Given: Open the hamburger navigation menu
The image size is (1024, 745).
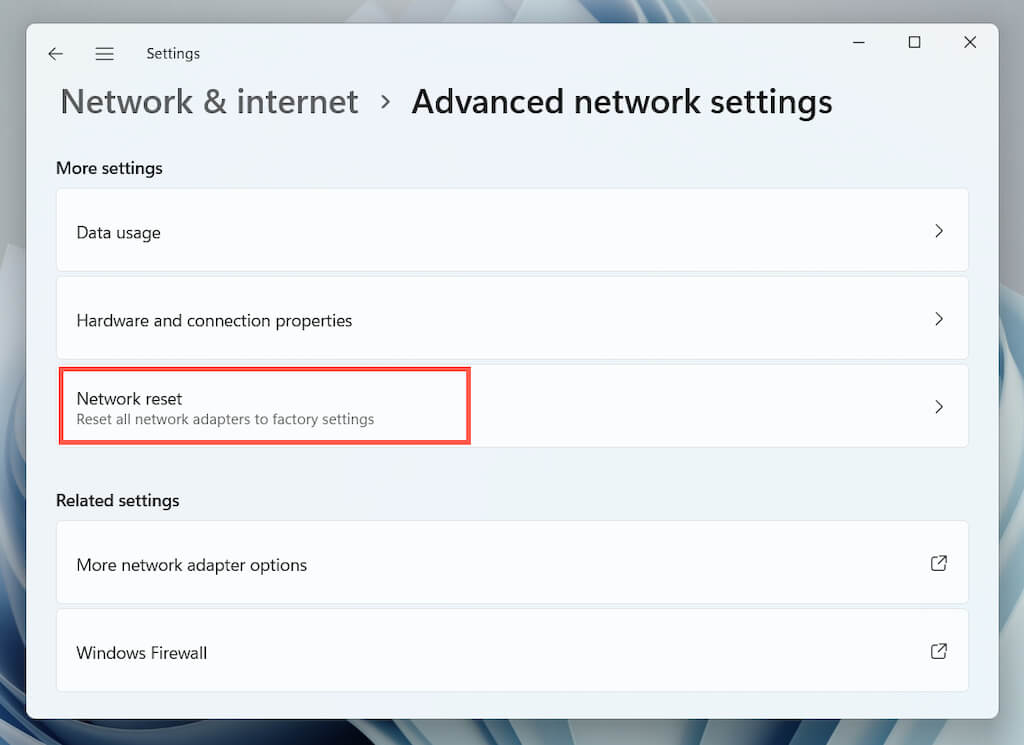Looking at the screenshot, I should click(x=104, y=54).
